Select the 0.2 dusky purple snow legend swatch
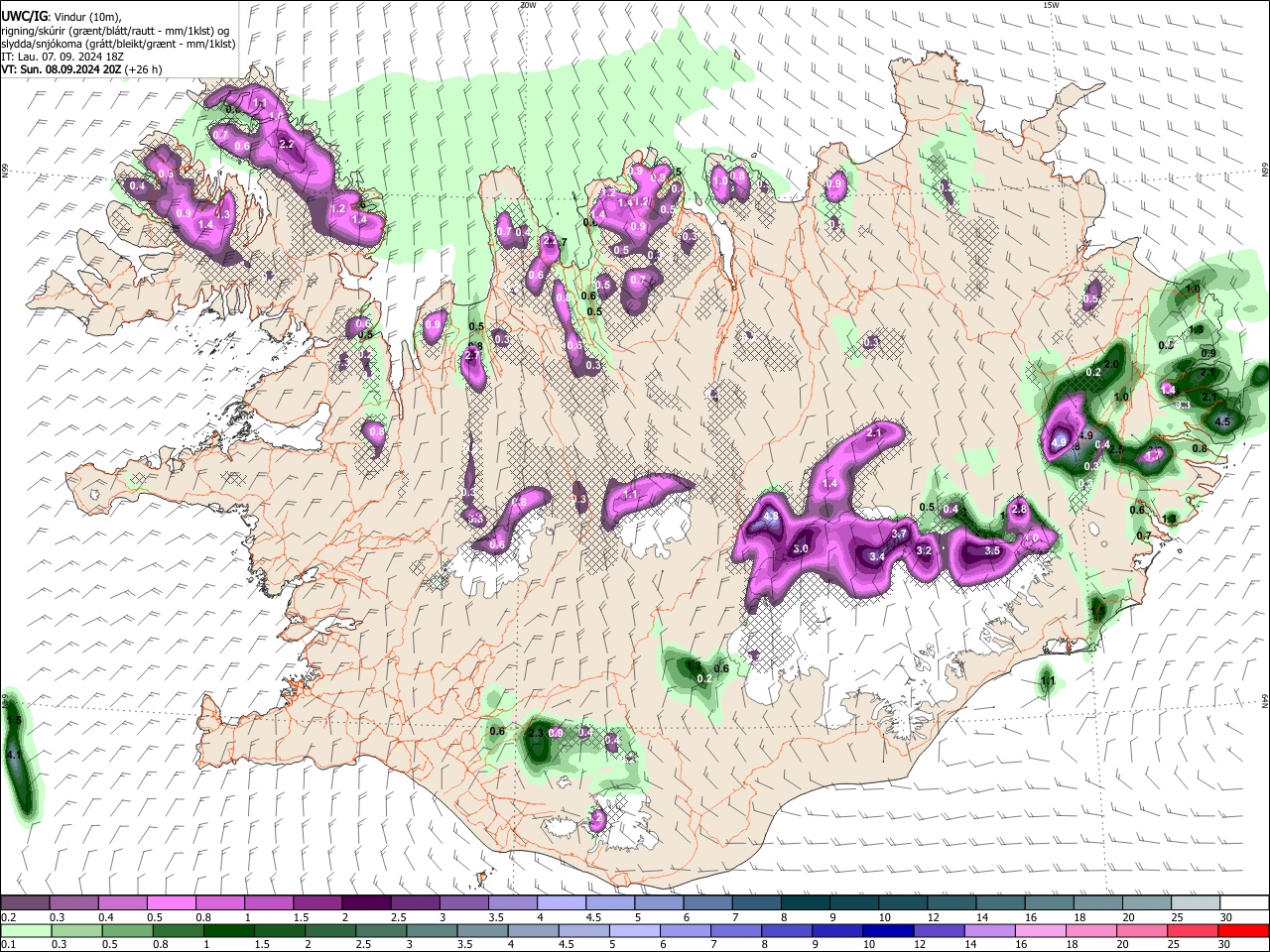 coord(25,903)
